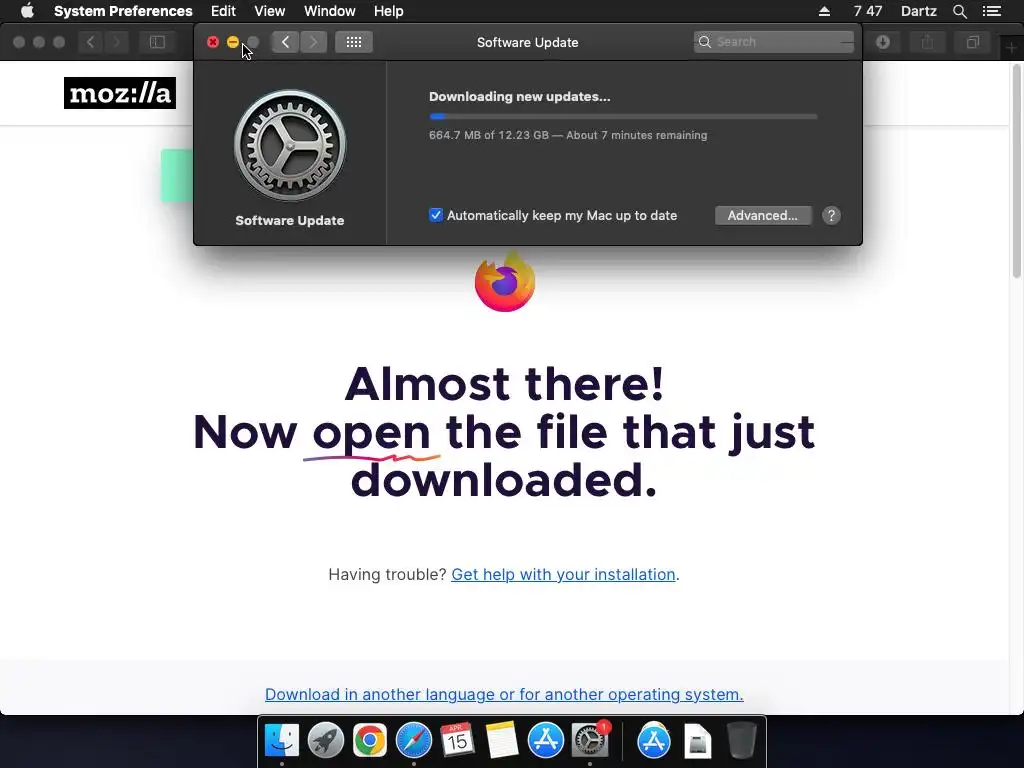Open Spotlight search in the menu bar
This screenshot has height=768, width=1024.
959,11
